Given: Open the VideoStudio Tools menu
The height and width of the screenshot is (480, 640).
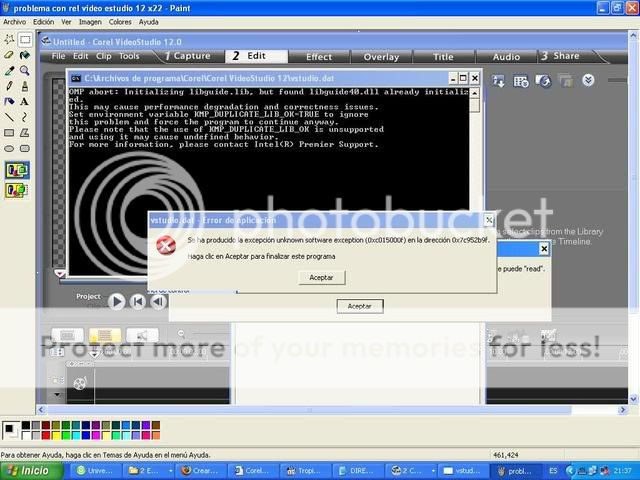Looking at the screenshot, I should pos(129,56).
